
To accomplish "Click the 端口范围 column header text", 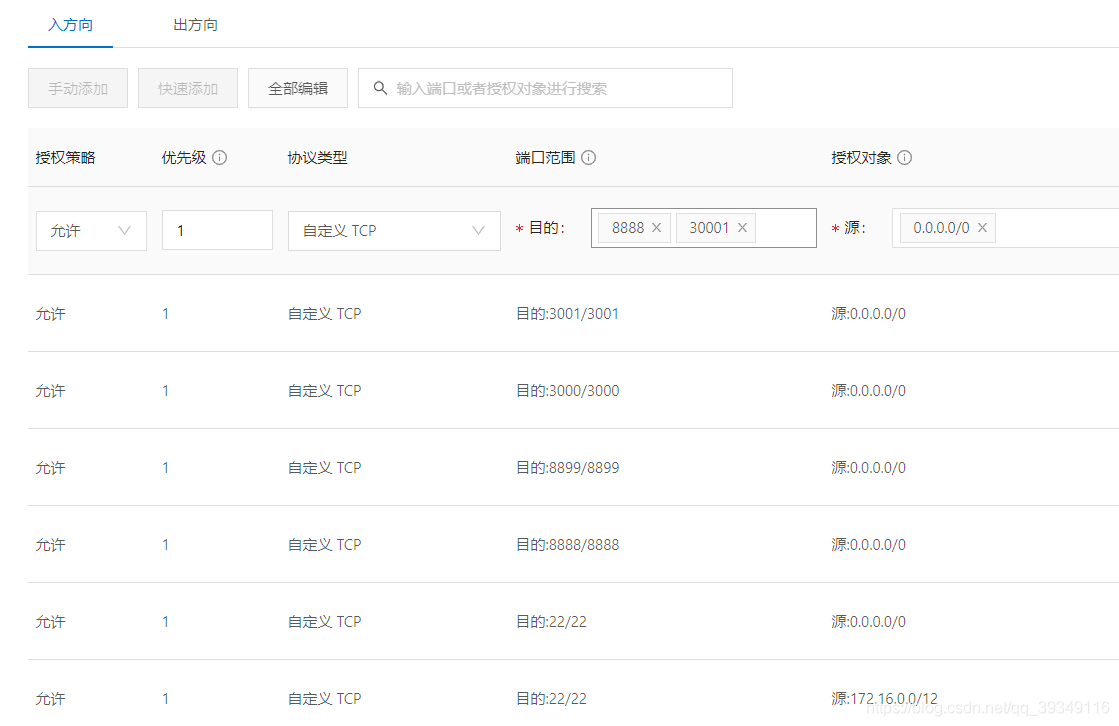I will tap(545, 158).
